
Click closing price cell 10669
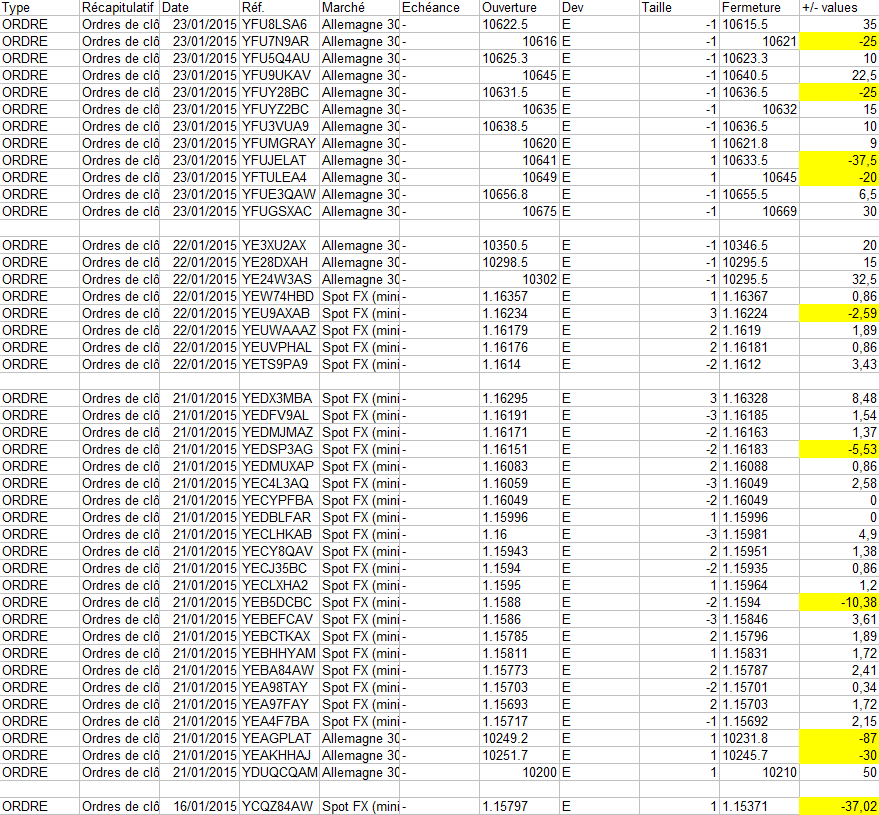(x=760, y=211)
